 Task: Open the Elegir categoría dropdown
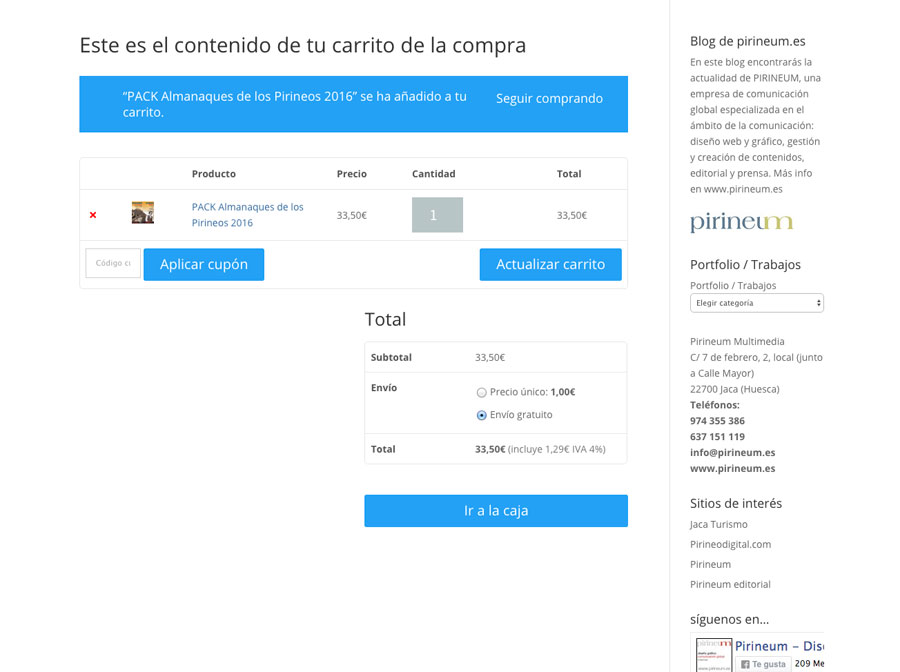[x=757, y=303]
